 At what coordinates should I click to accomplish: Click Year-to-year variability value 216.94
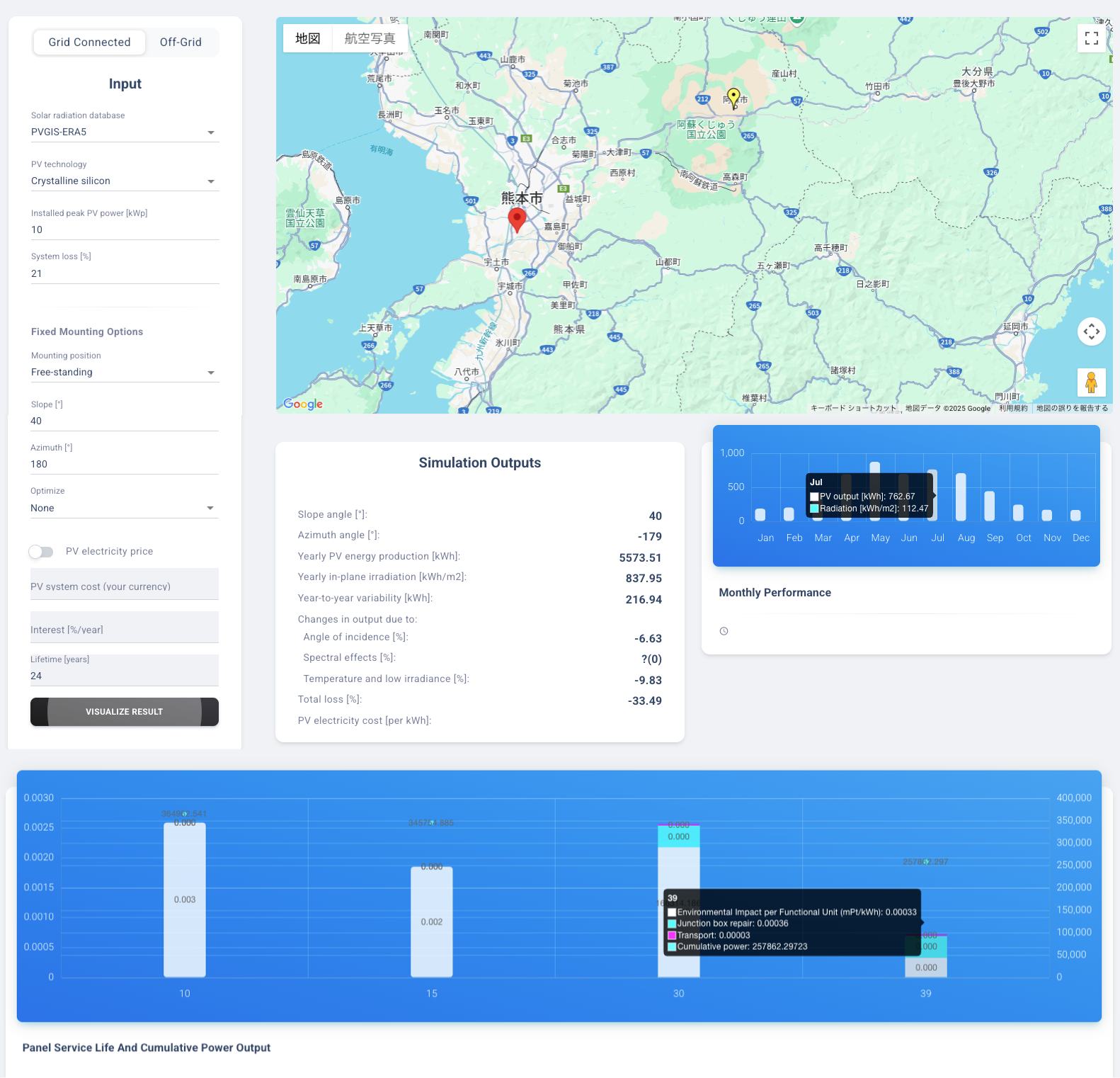644,600
